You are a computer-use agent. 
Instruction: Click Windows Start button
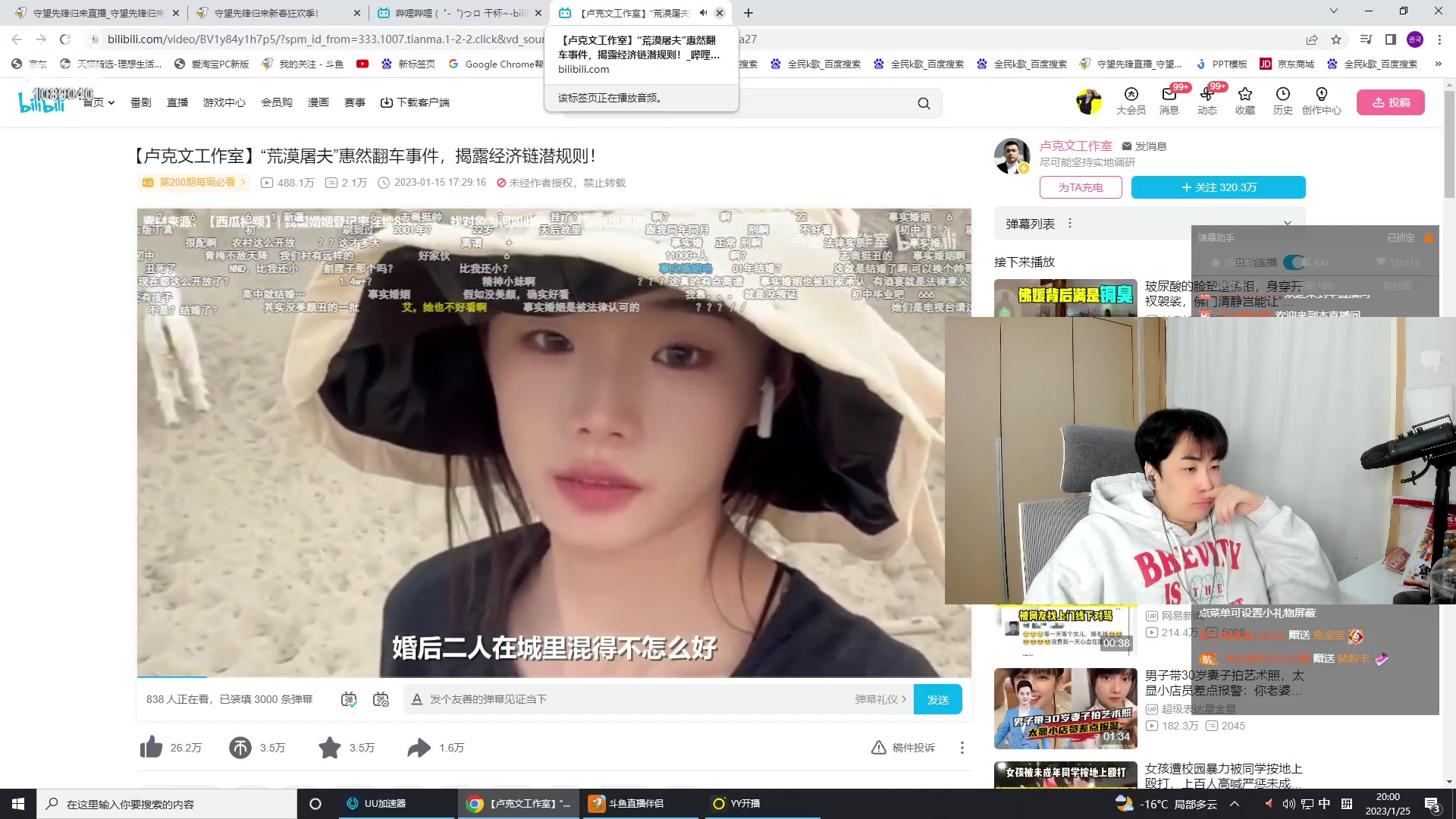coord(18,804)
